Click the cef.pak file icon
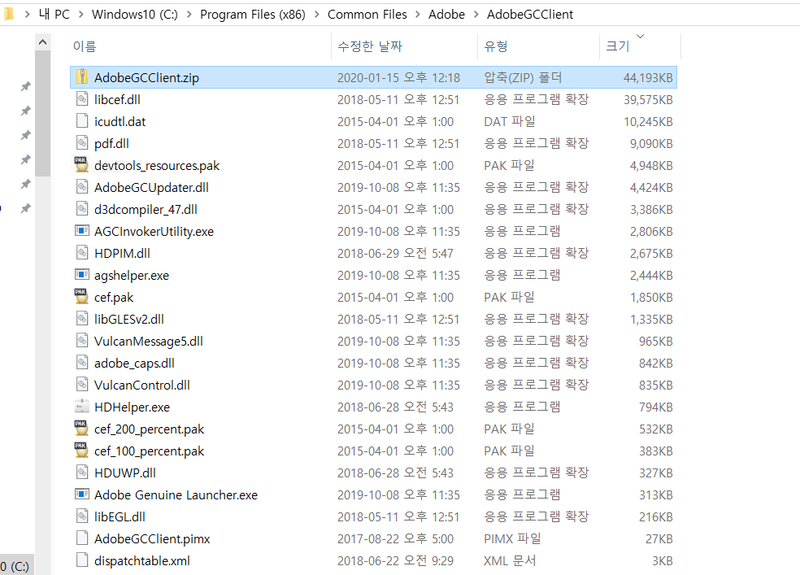This screenshot has height=575, width=800. click(81, 296)
